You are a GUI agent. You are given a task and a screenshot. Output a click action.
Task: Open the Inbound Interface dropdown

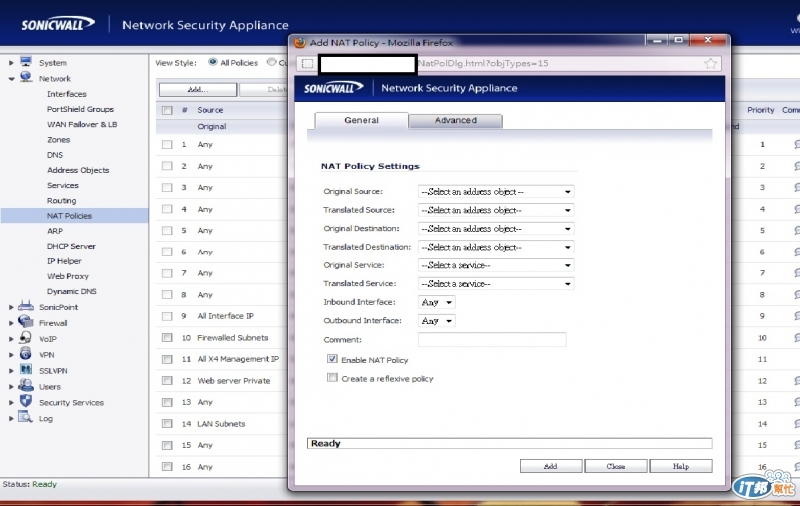437,302
